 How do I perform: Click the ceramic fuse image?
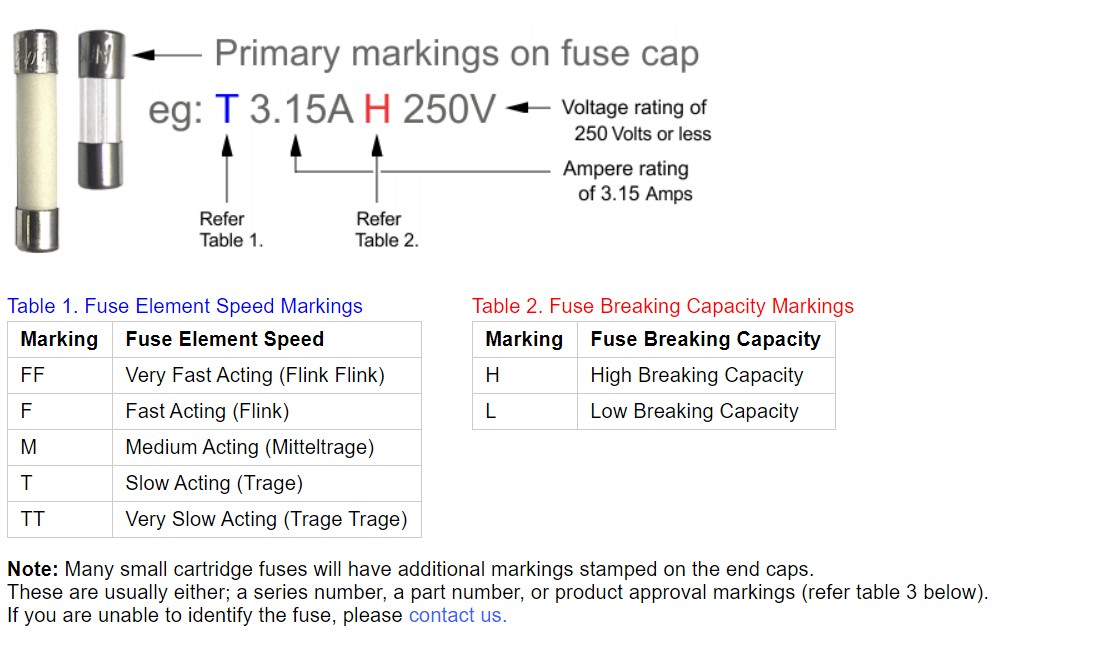[x=36, y=140]
